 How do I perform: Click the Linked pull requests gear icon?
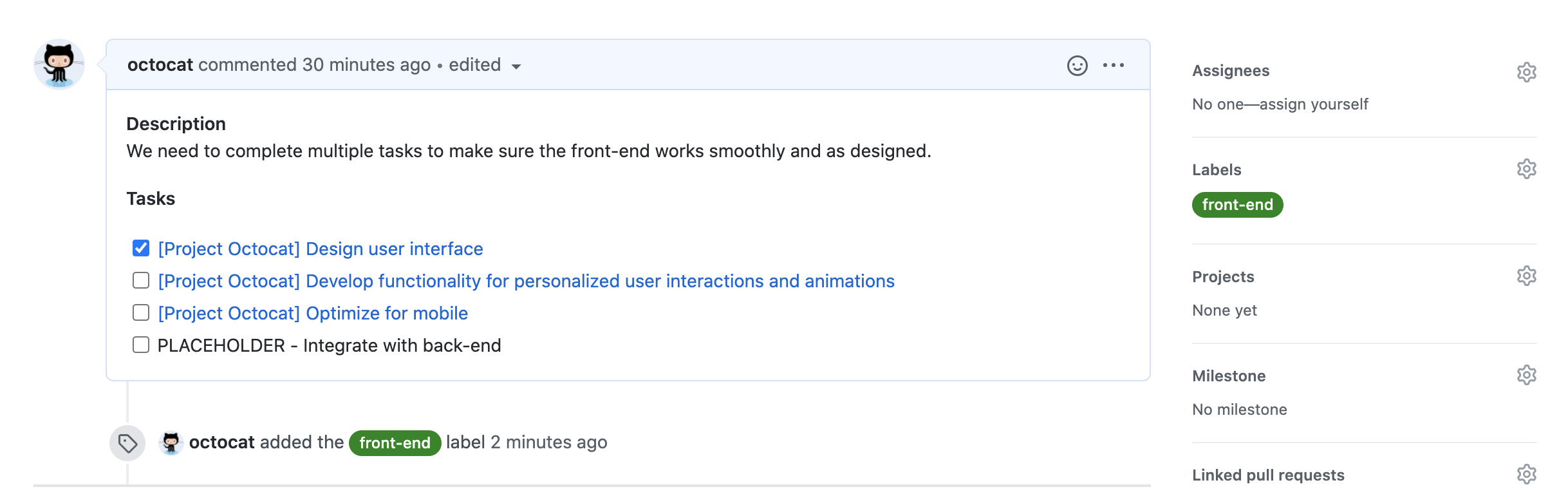coord(1526,475)
